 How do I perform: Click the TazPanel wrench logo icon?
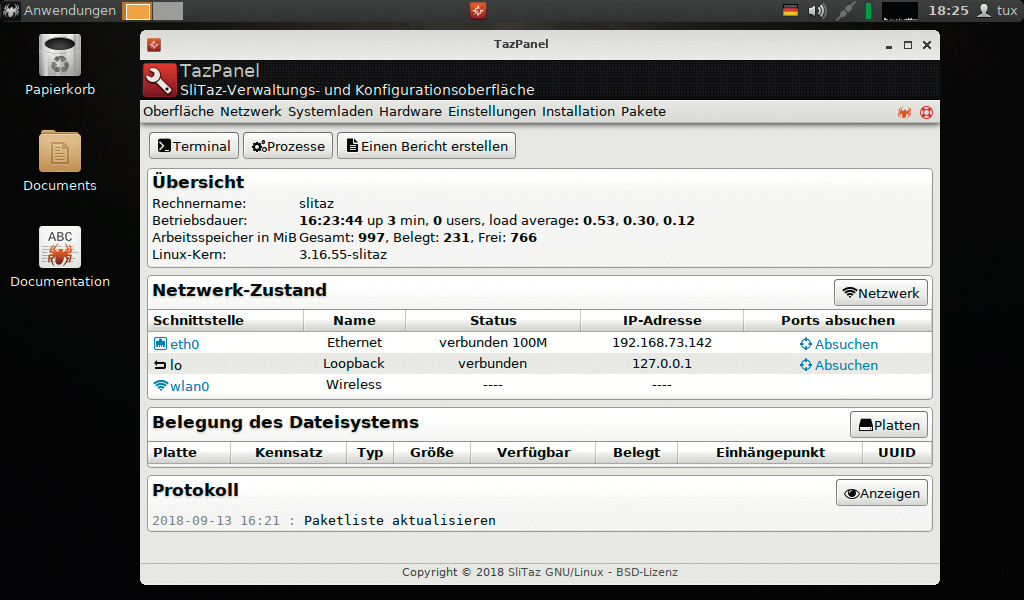point(159,80)
